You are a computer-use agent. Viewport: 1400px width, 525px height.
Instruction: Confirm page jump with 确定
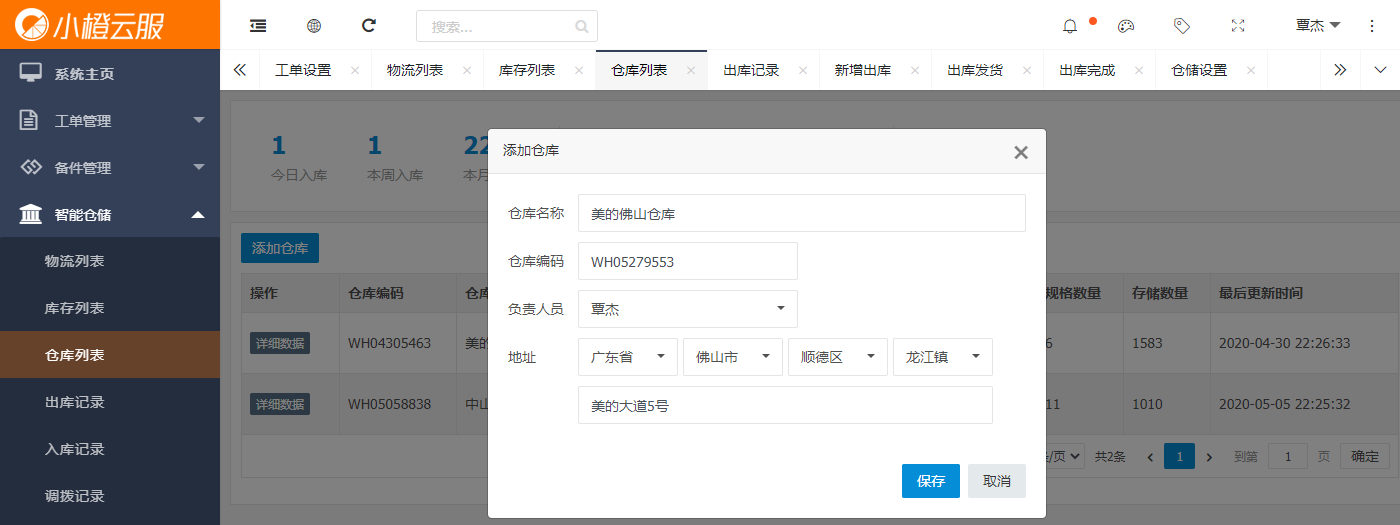point(1365,456)
